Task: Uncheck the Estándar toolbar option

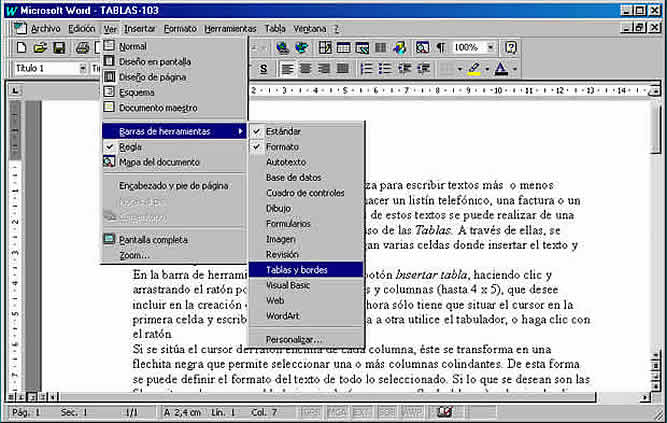Action: point(283,131)
